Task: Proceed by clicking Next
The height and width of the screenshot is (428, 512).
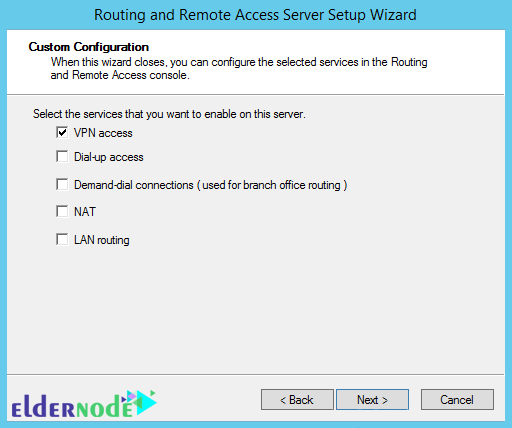Action: coord(372,399)
